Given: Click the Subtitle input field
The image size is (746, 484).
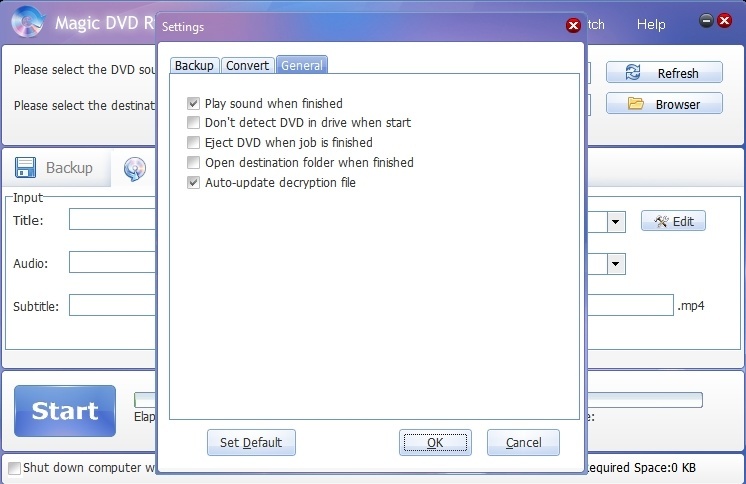Looking at the screenshot, I should pos(112,305).
